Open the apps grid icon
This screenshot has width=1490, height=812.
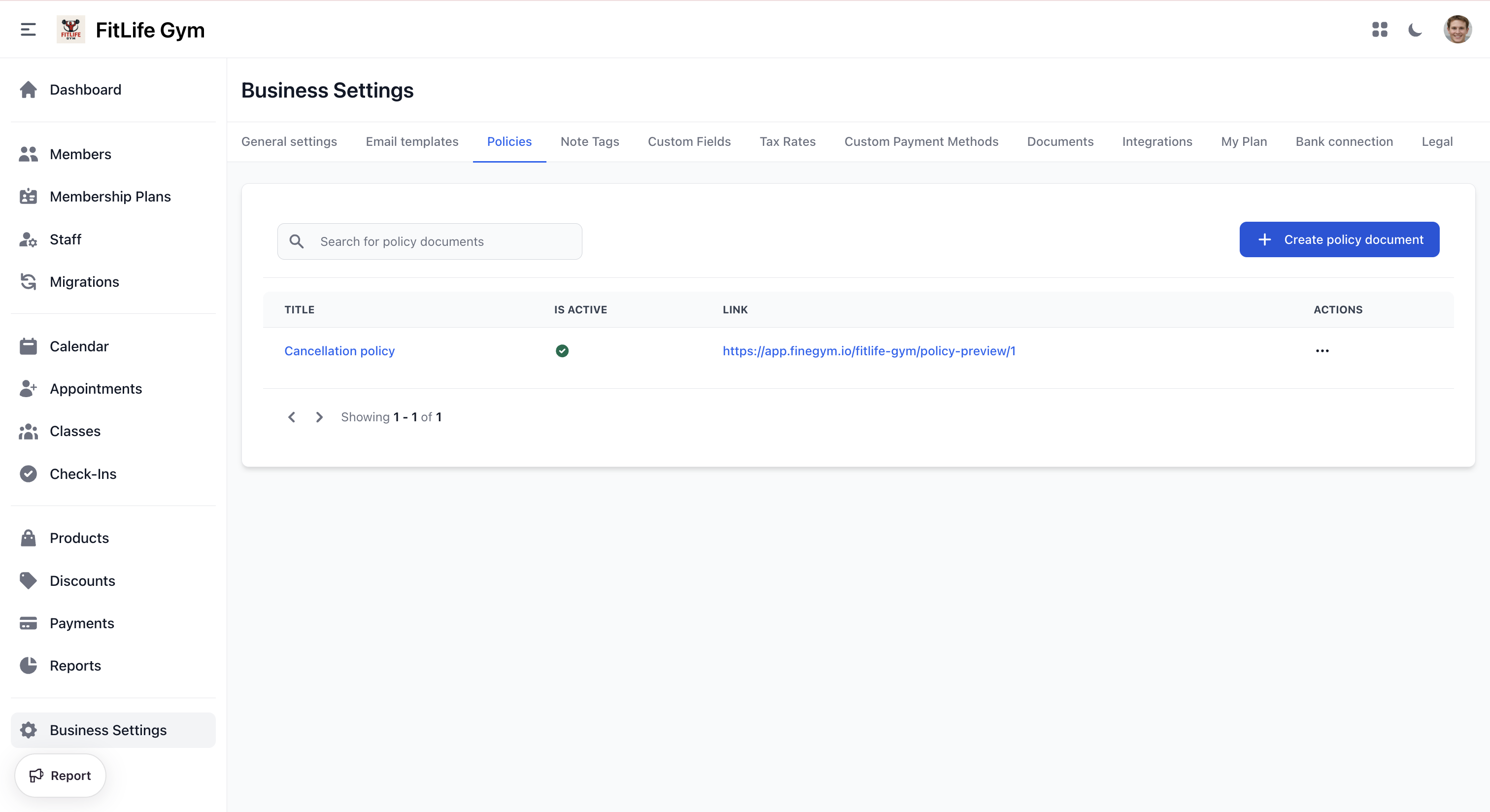coord(1380,30)
